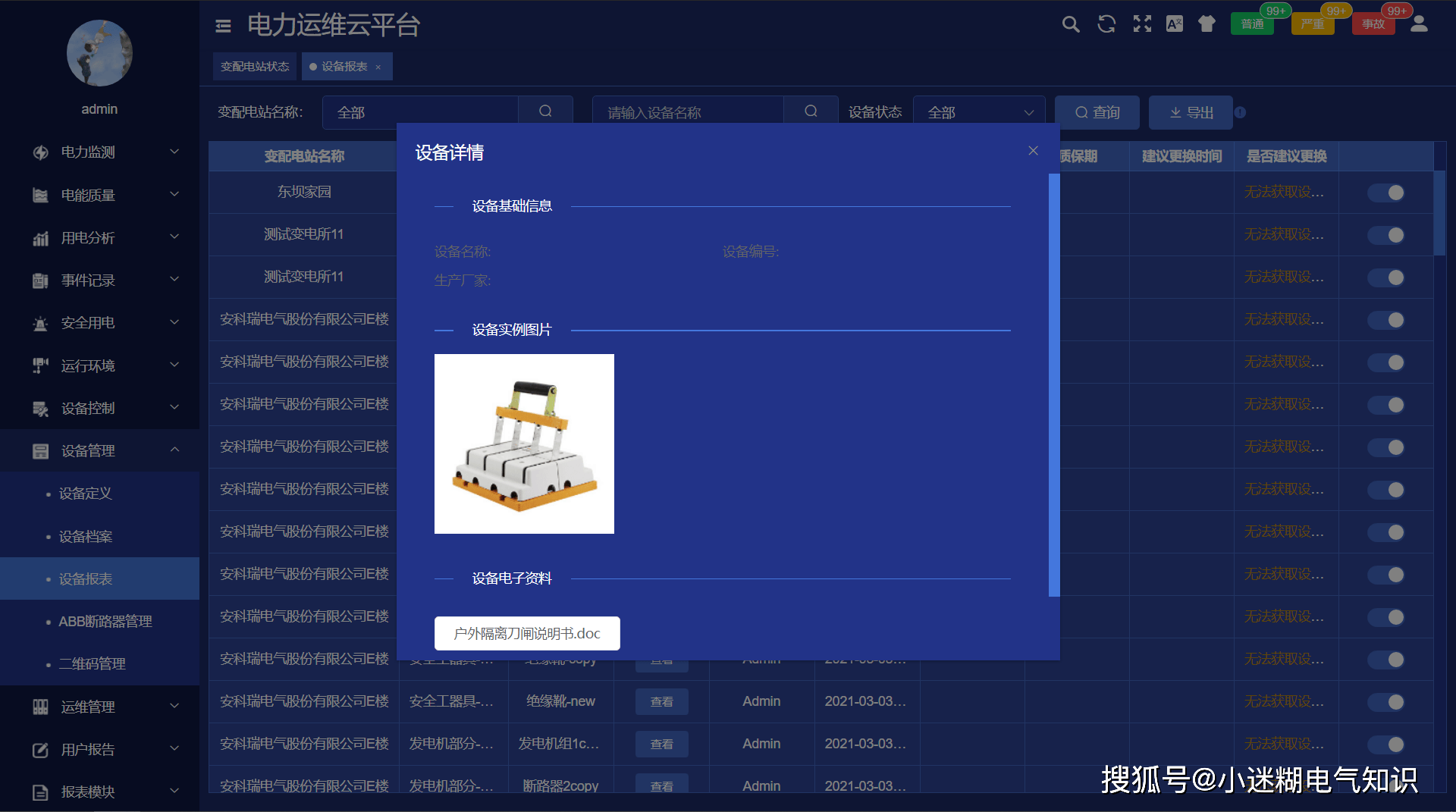Open the 户外隔离刀闸说明书.doc file link

[527, 633]
